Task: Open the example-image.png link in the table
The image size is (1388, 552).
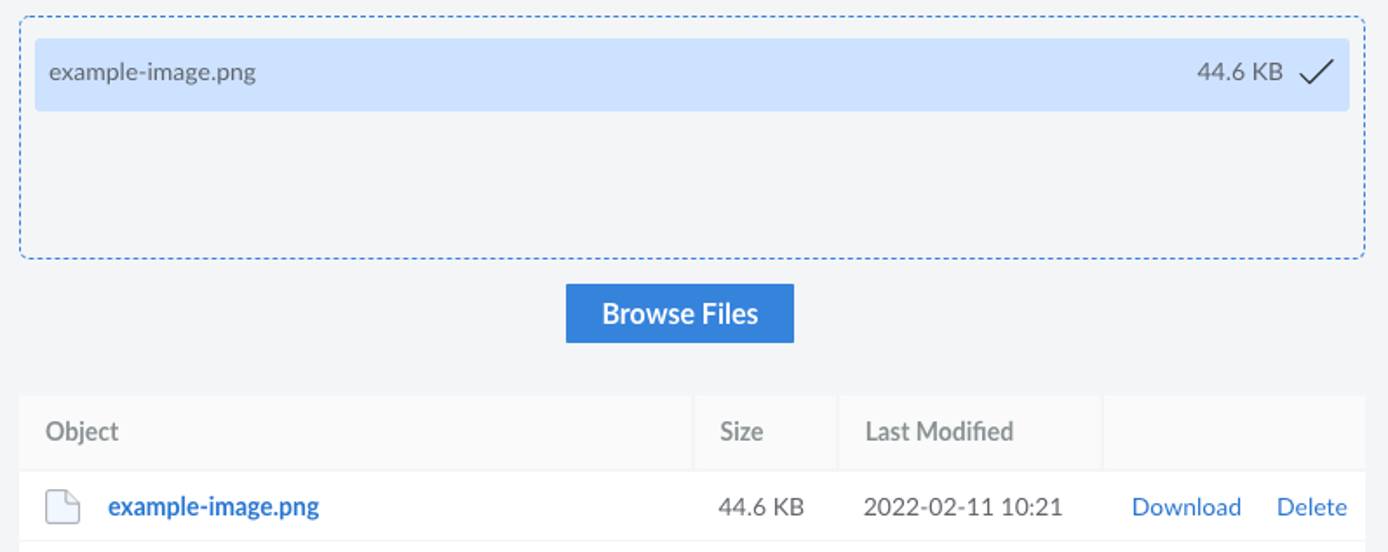Action: tap(213, 507)
